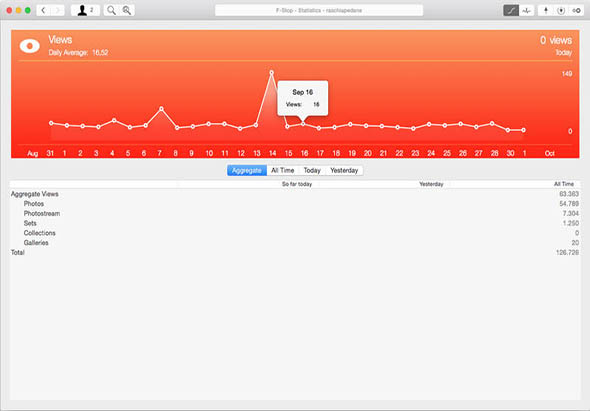
Task: Click the peak data point at Sep 14
Action: 271,72
